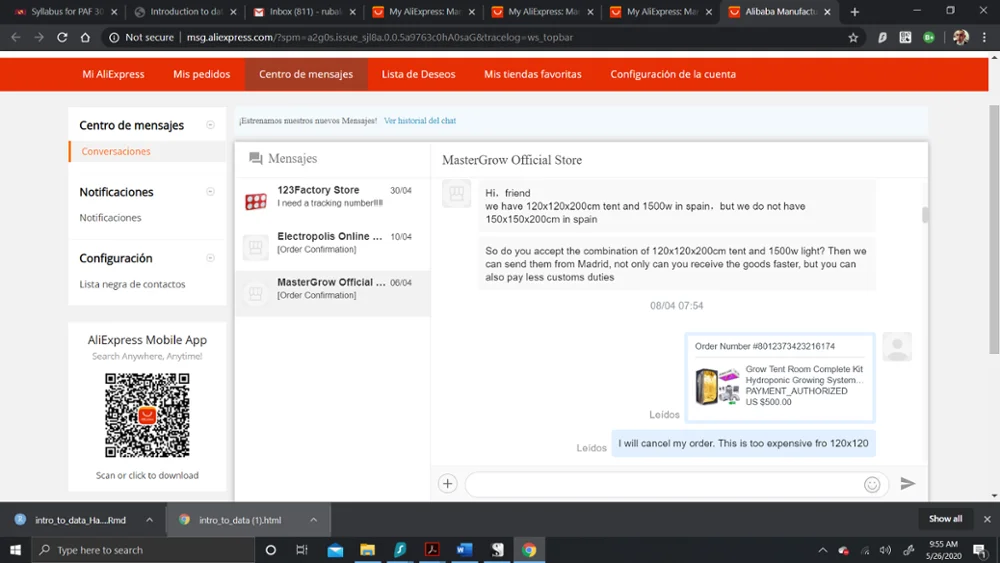Click the chat conversation scrollbar thumb

coord(925,215)
